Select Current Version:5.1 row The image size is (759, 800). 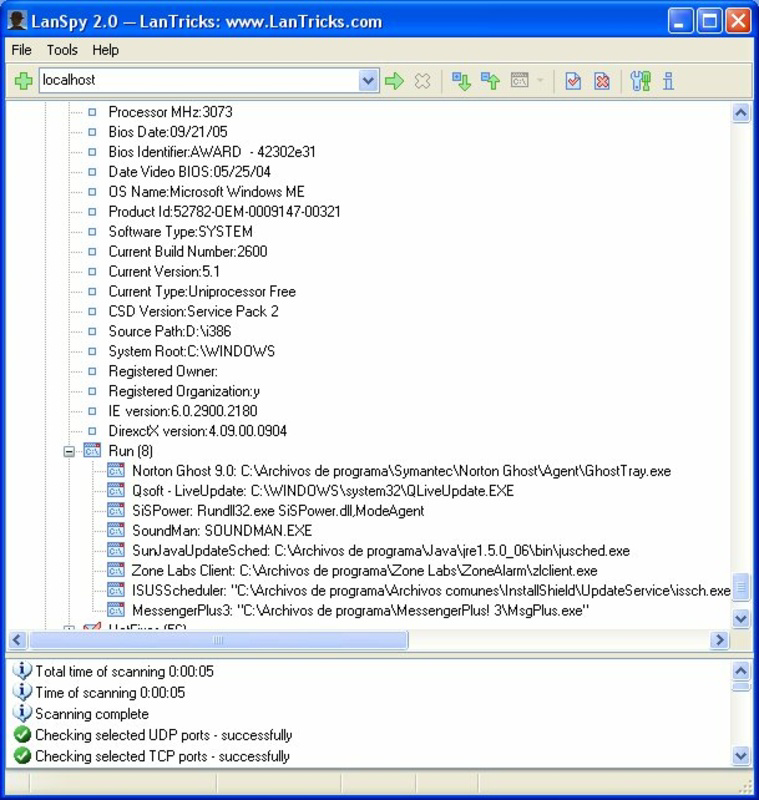tap(164, 271)
